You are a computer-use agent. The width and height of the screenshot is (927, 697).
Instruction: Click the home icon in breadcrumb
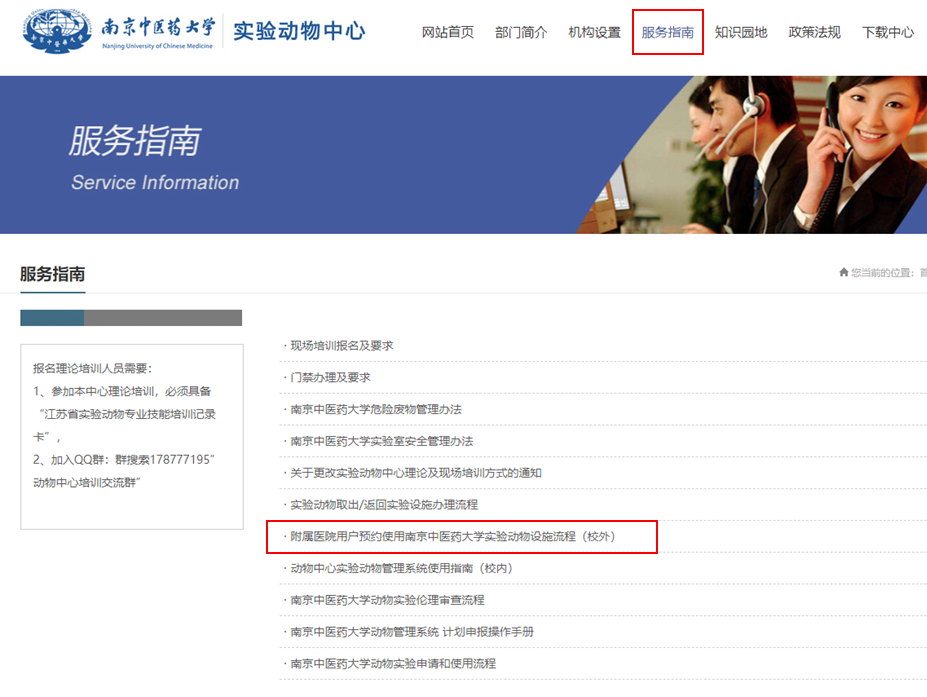coord(844,273)
